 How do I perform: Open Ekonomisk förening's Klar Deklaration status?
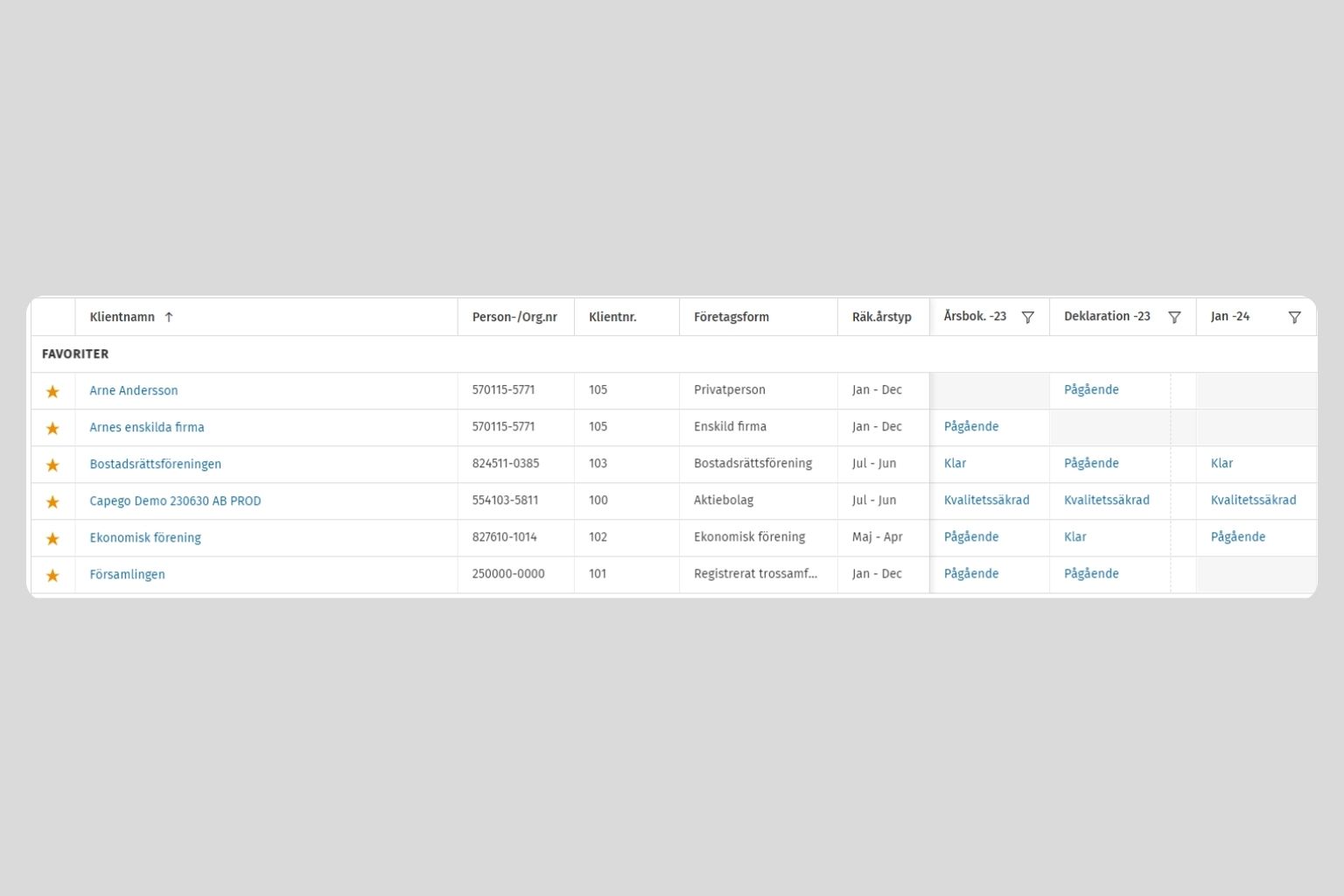(1074, 536)
